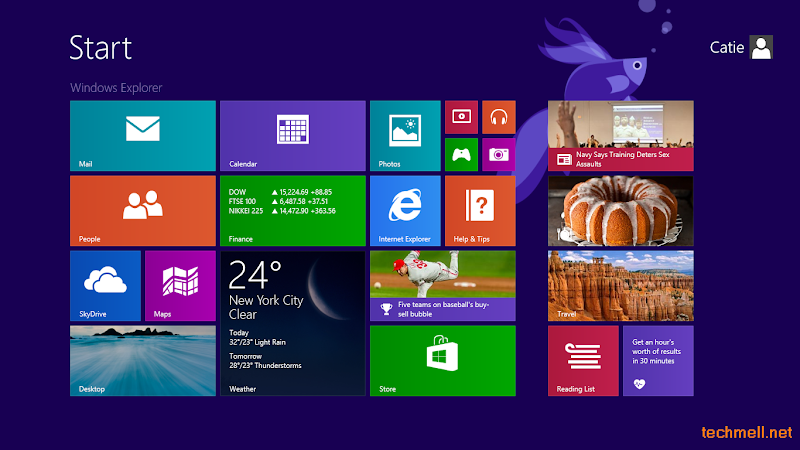This screenshot has width=800, height=450.
Task: Open the Reading List tile
Action: pyautogui.click(x=583, y=361)
